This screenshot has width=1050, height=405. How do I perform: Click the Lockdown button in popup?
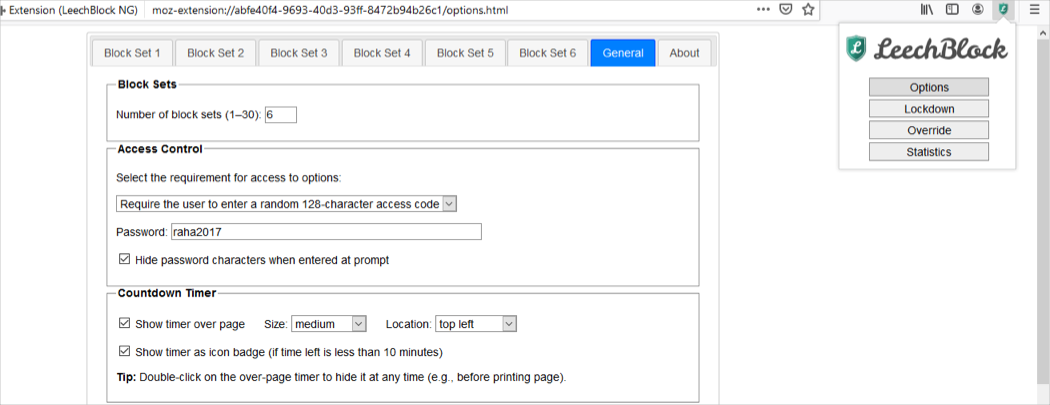click(x=929, y=109)
